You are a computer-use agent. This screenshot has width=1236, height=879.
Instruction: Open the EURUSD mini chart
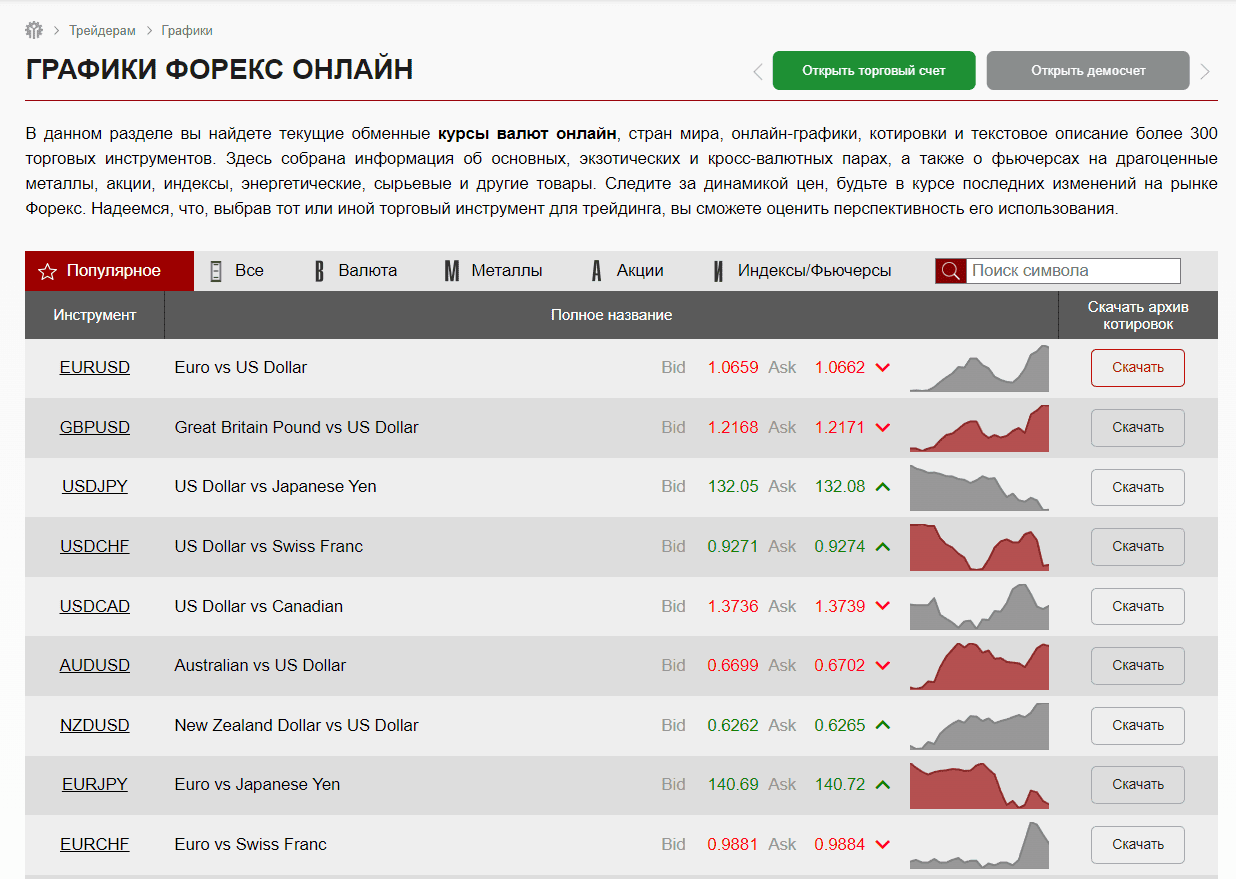(x=979, y=368)
